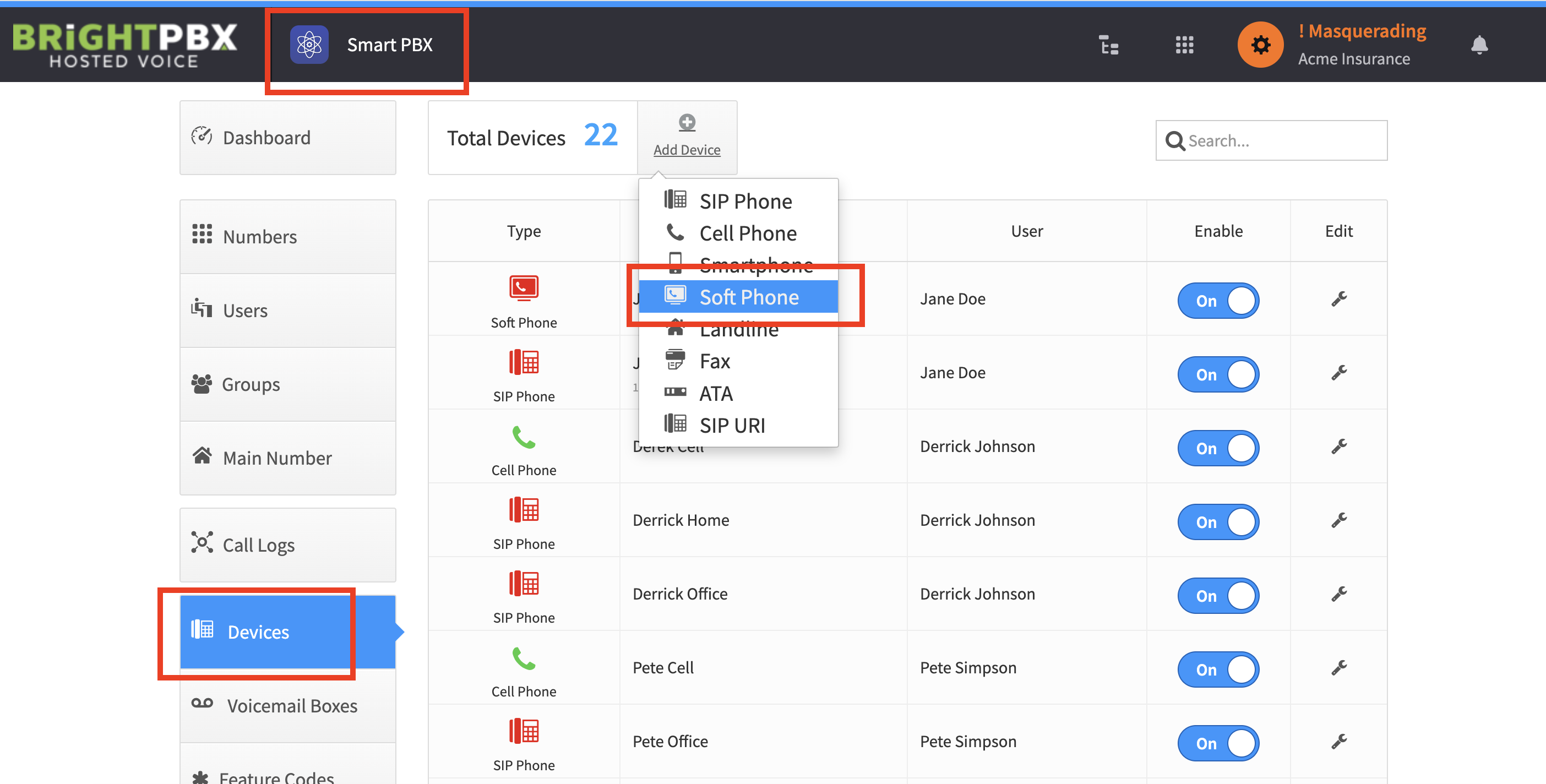
Task: Click into the Search devices field
Action: click(x=1271, y=140)
